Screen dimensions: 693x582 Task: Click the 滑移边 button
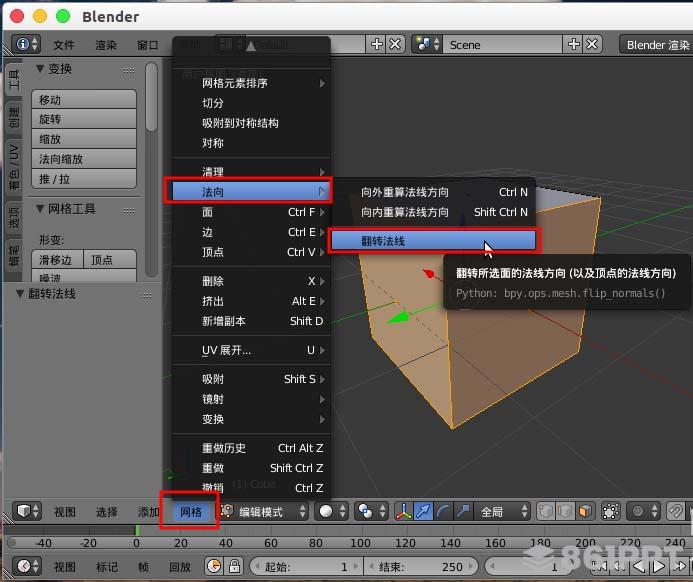coord(57,259)
